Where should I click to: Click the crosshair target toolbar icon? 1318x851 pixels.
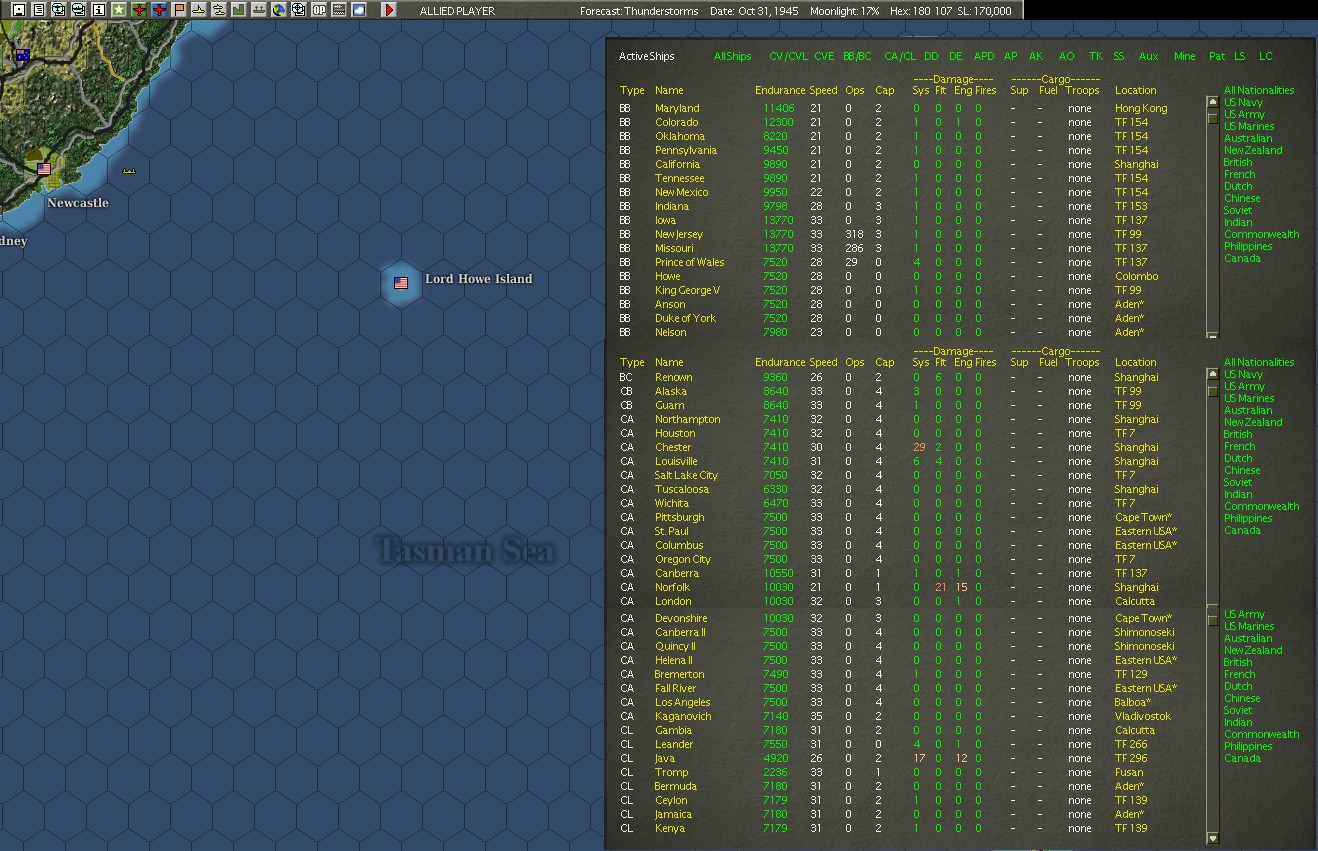(298, 10)
